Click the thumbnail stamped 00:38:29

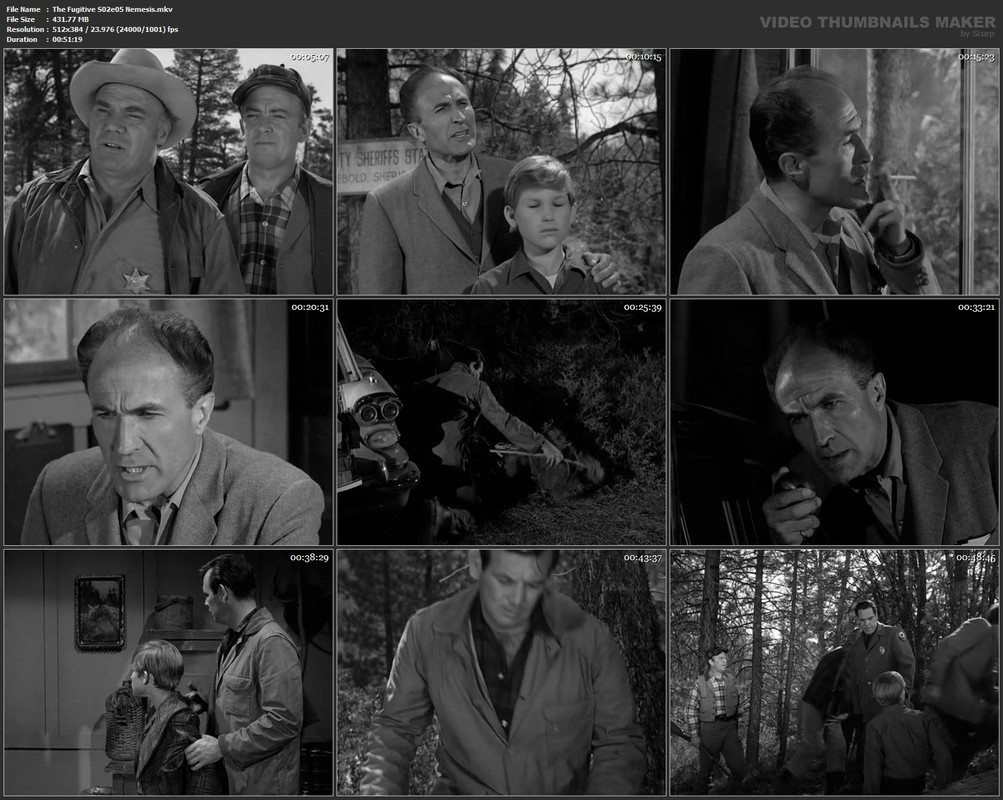(x=168, y=673)
